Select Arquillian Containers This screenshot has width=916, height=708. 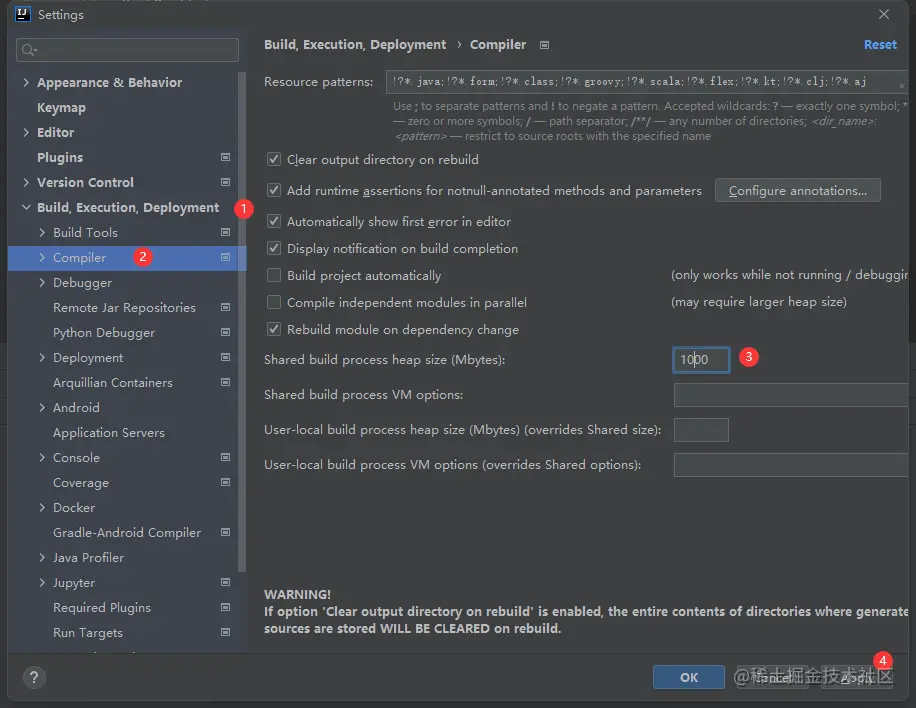pyautogui.click(x=113, y=383)
